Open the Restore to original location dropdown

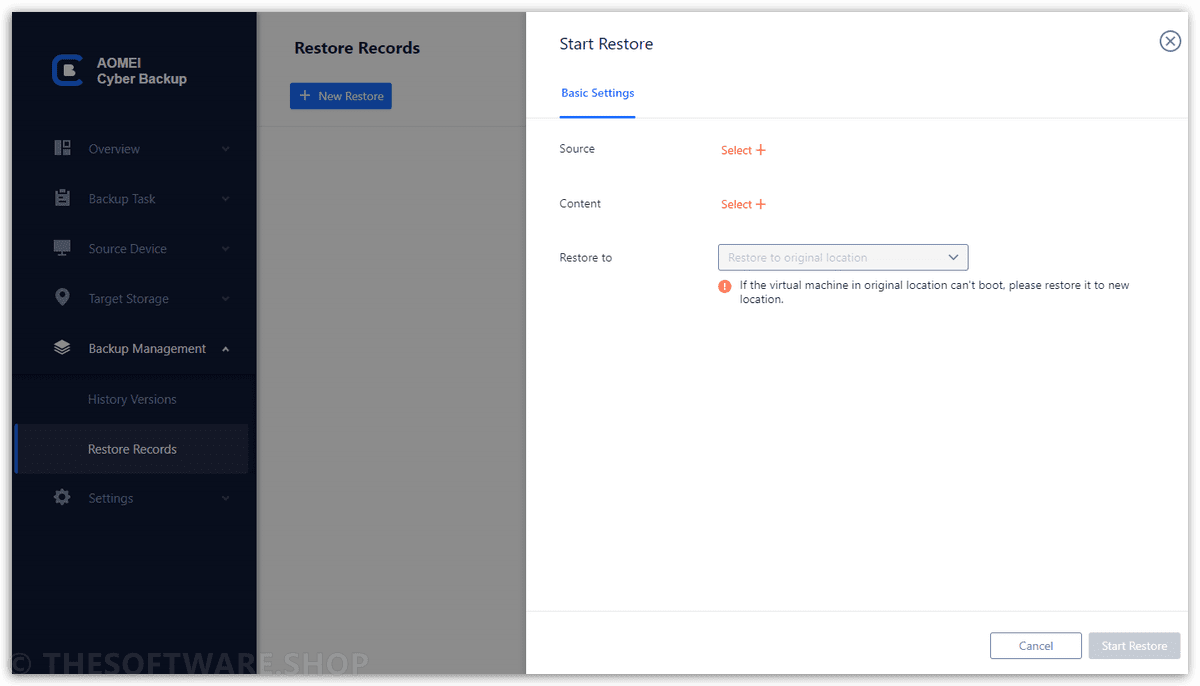pos(843,257)
